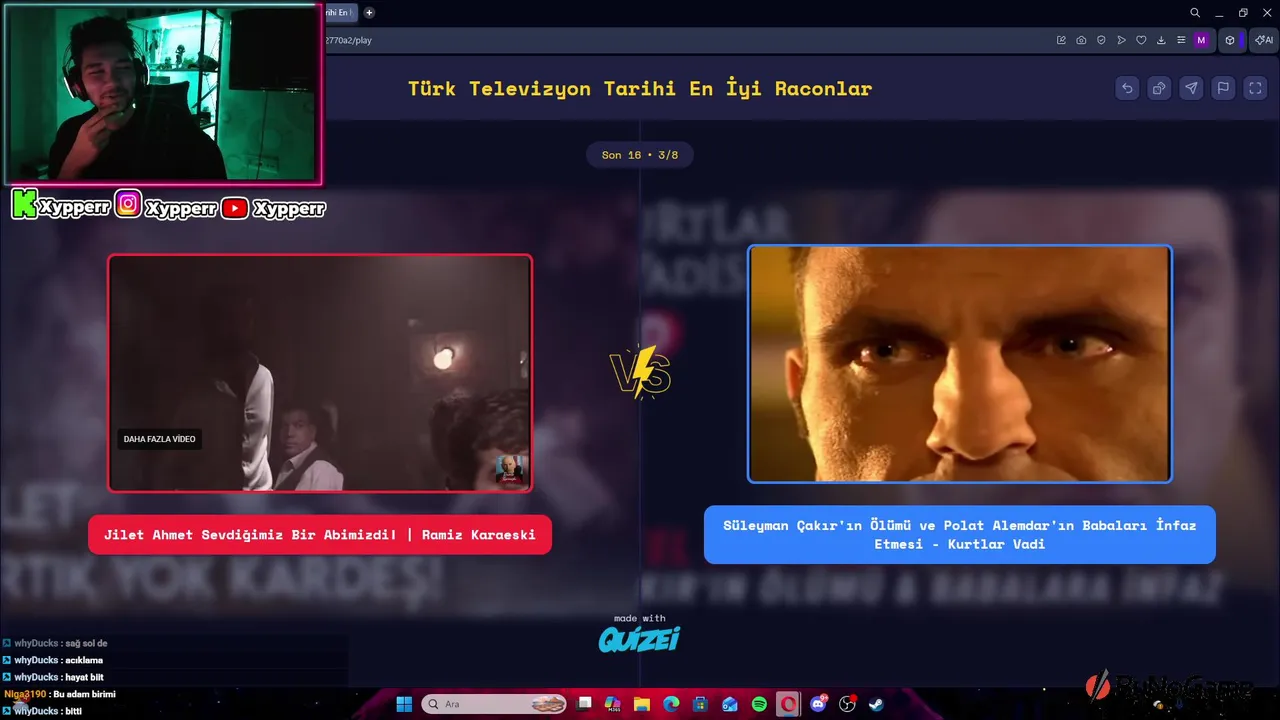Screen dimensions: 1280x720
Task: Click the undo/back arrow button in quiz header
Action: pos(1127,88)
